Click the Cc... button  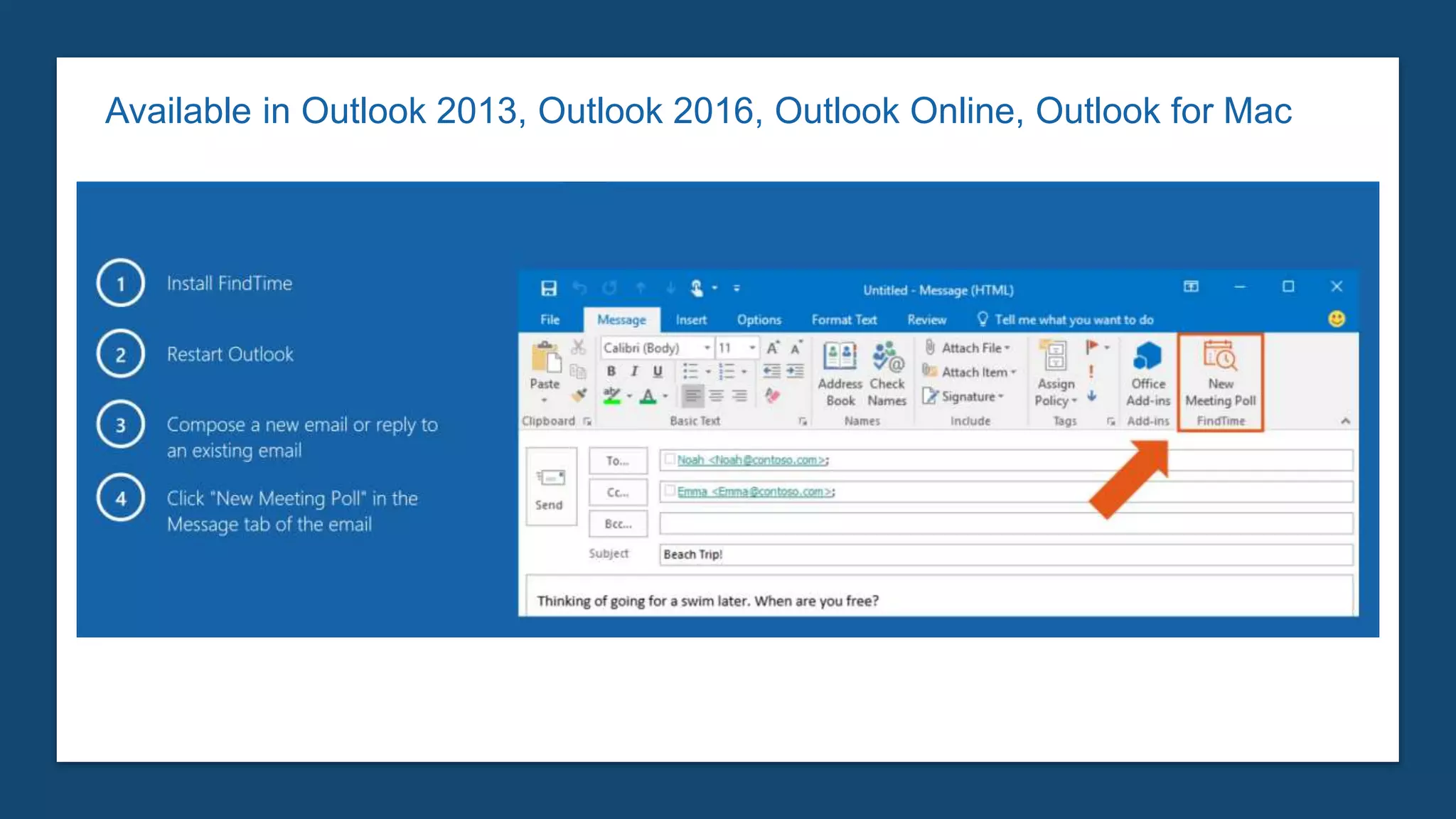coord(618,492)
